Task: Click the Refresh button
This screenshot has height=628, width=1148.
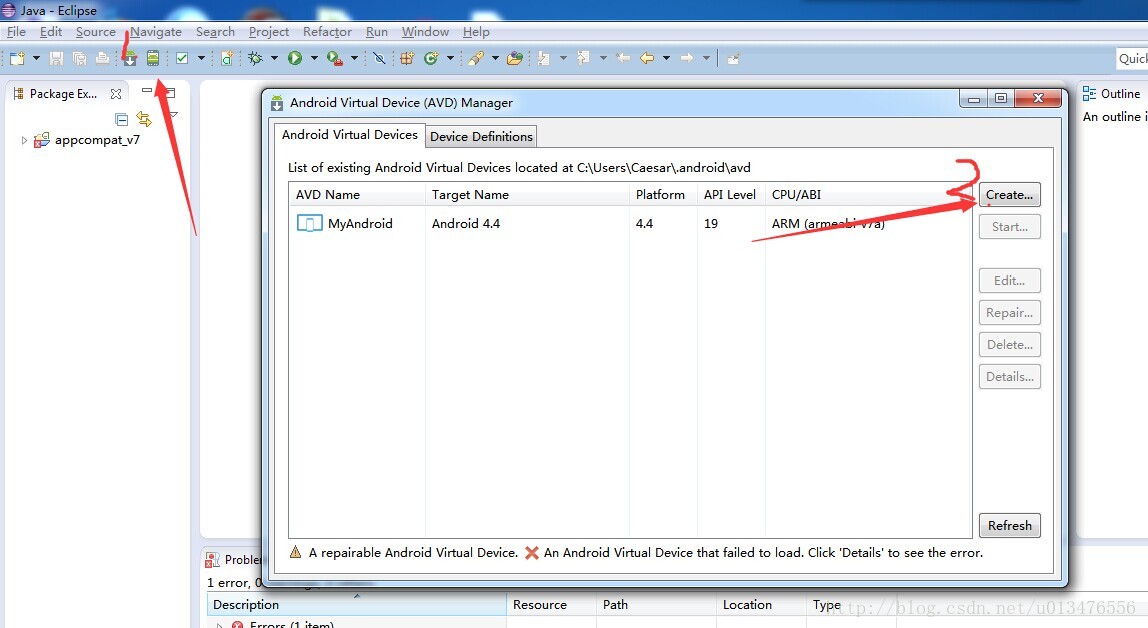Action: click(x=1010, y=526)
